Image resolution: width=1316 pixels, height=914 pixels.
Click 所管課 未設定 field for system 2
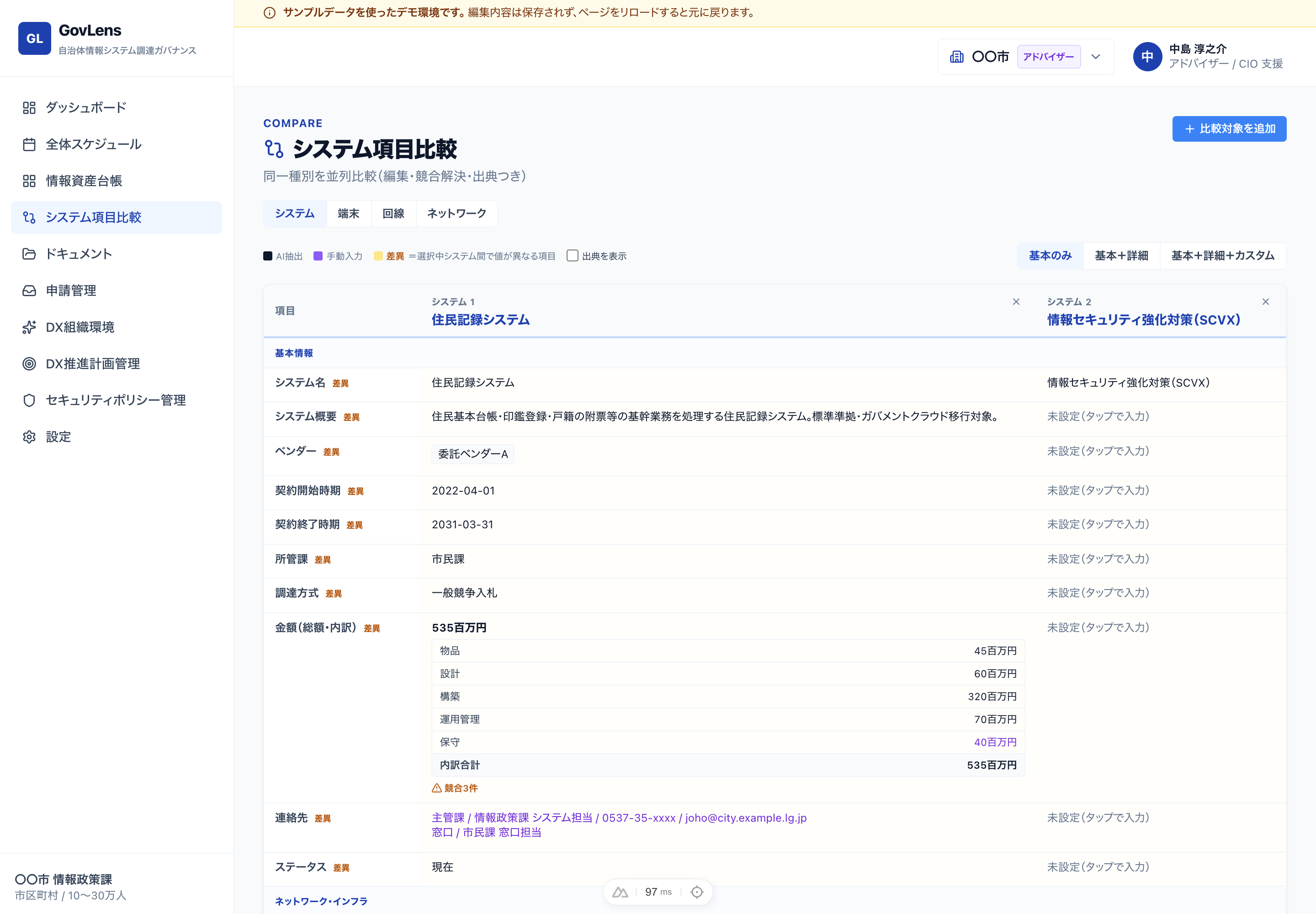coord(1098,559)
